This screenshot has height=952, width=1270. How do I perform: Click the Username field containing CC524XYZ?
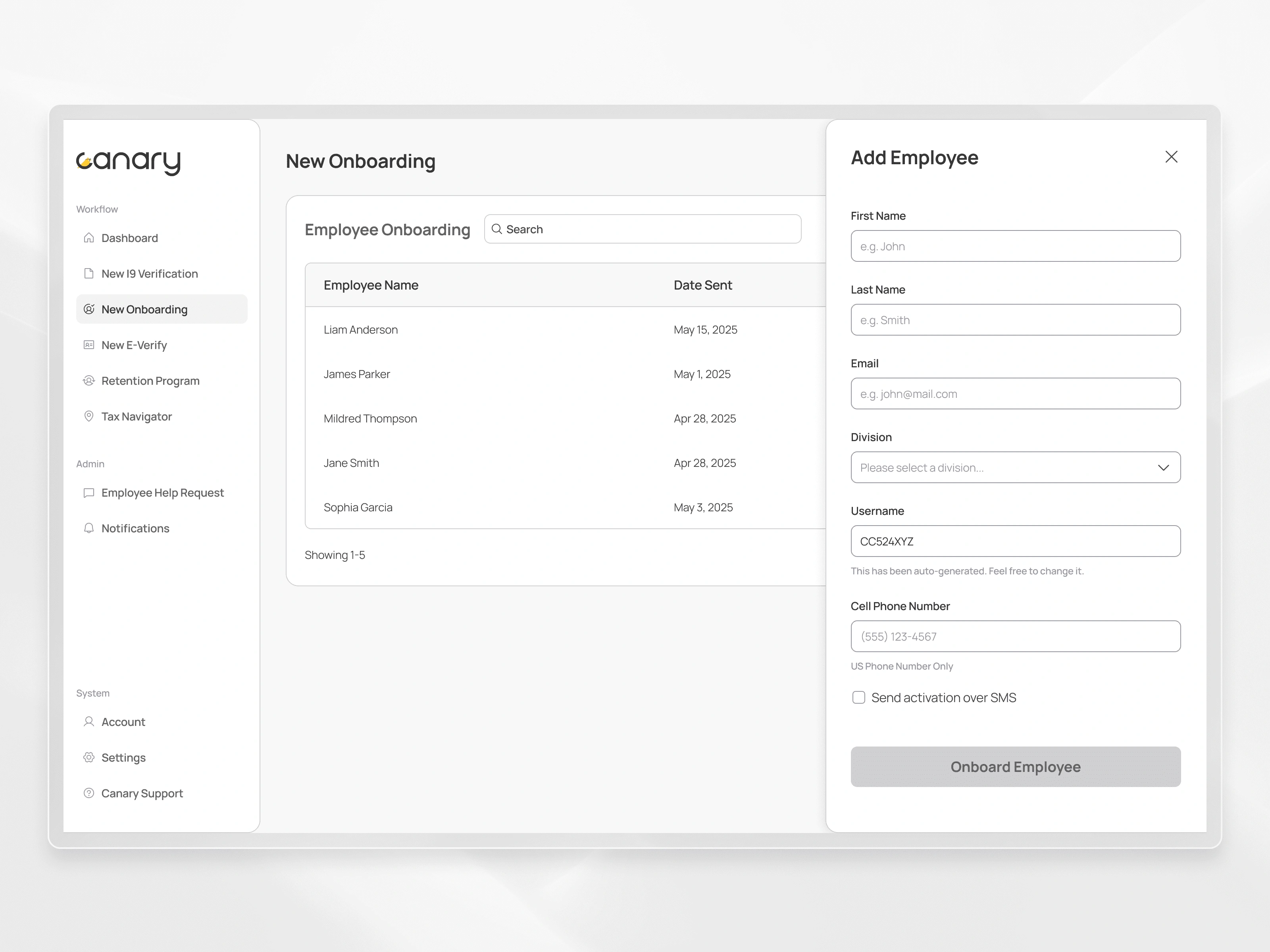1015,541
